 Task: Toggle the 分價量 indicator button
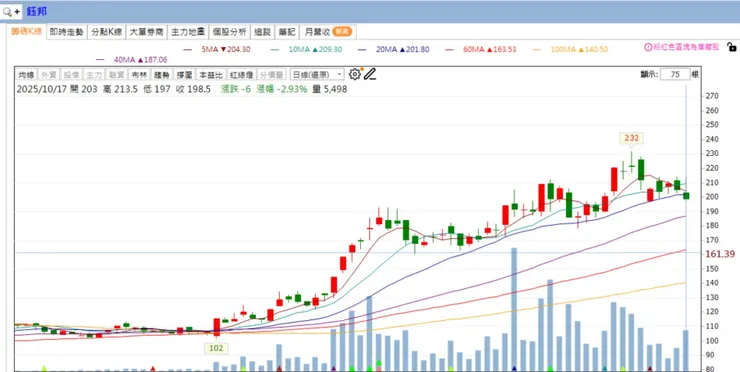[272, 75]
